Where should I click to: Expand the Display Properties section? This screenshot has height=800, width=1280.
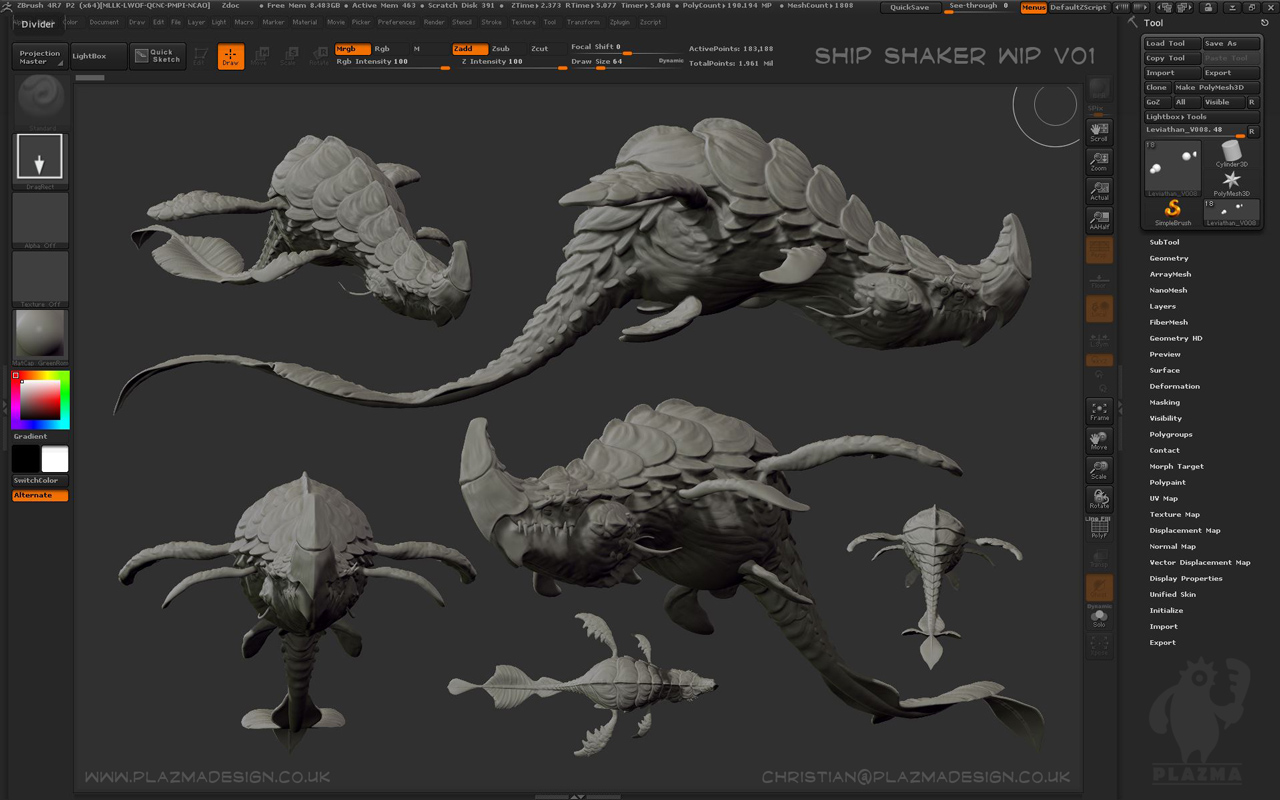point(1186,578)
